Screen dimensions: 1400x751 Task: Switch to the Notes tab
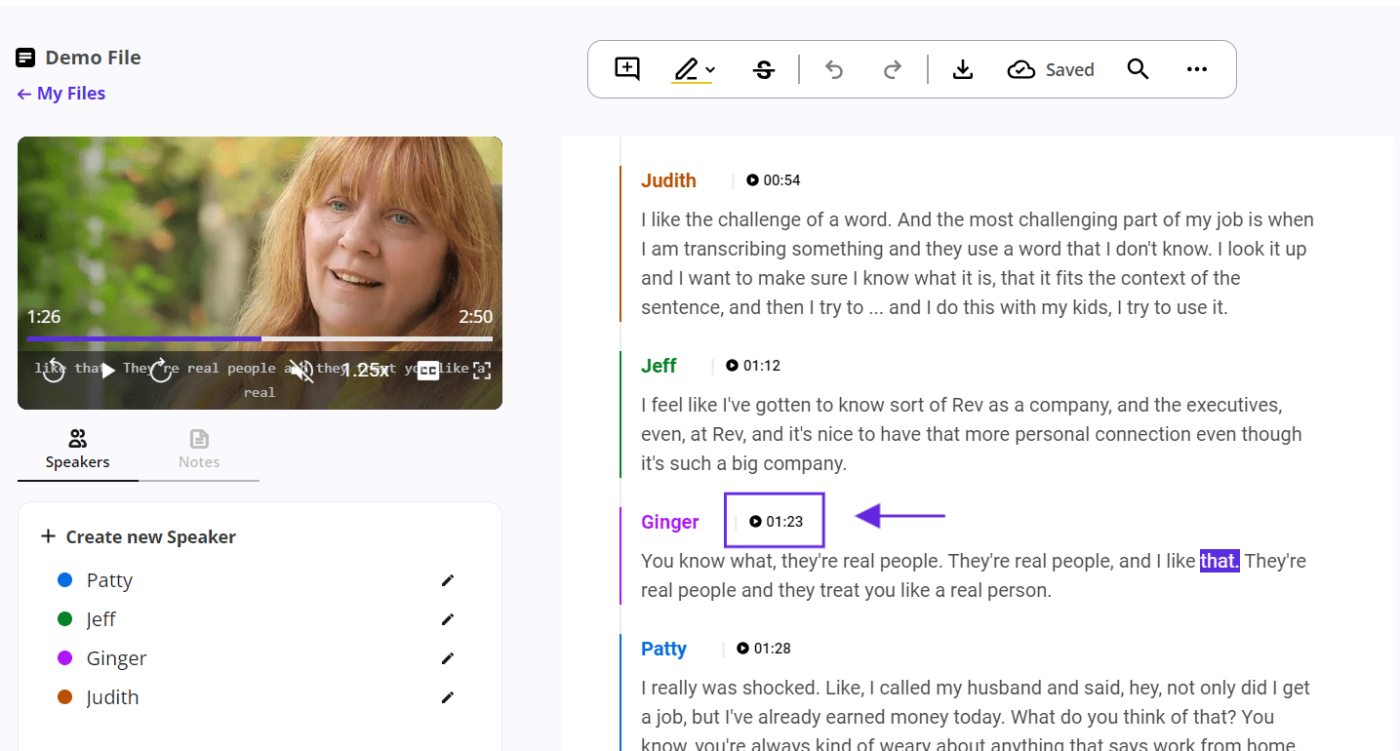(199, 449)
